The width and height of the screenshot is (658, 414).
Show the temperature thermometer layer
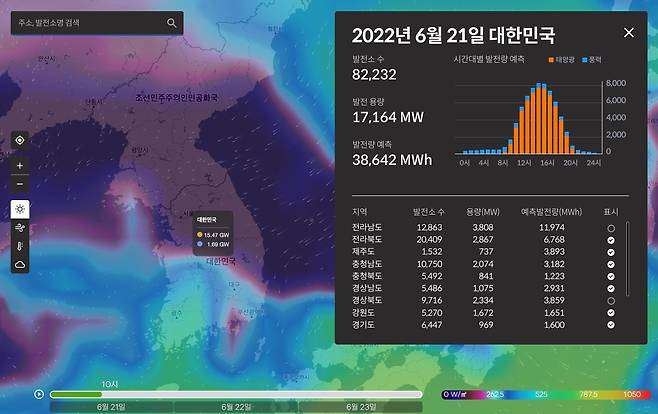[x=20, y=246]
